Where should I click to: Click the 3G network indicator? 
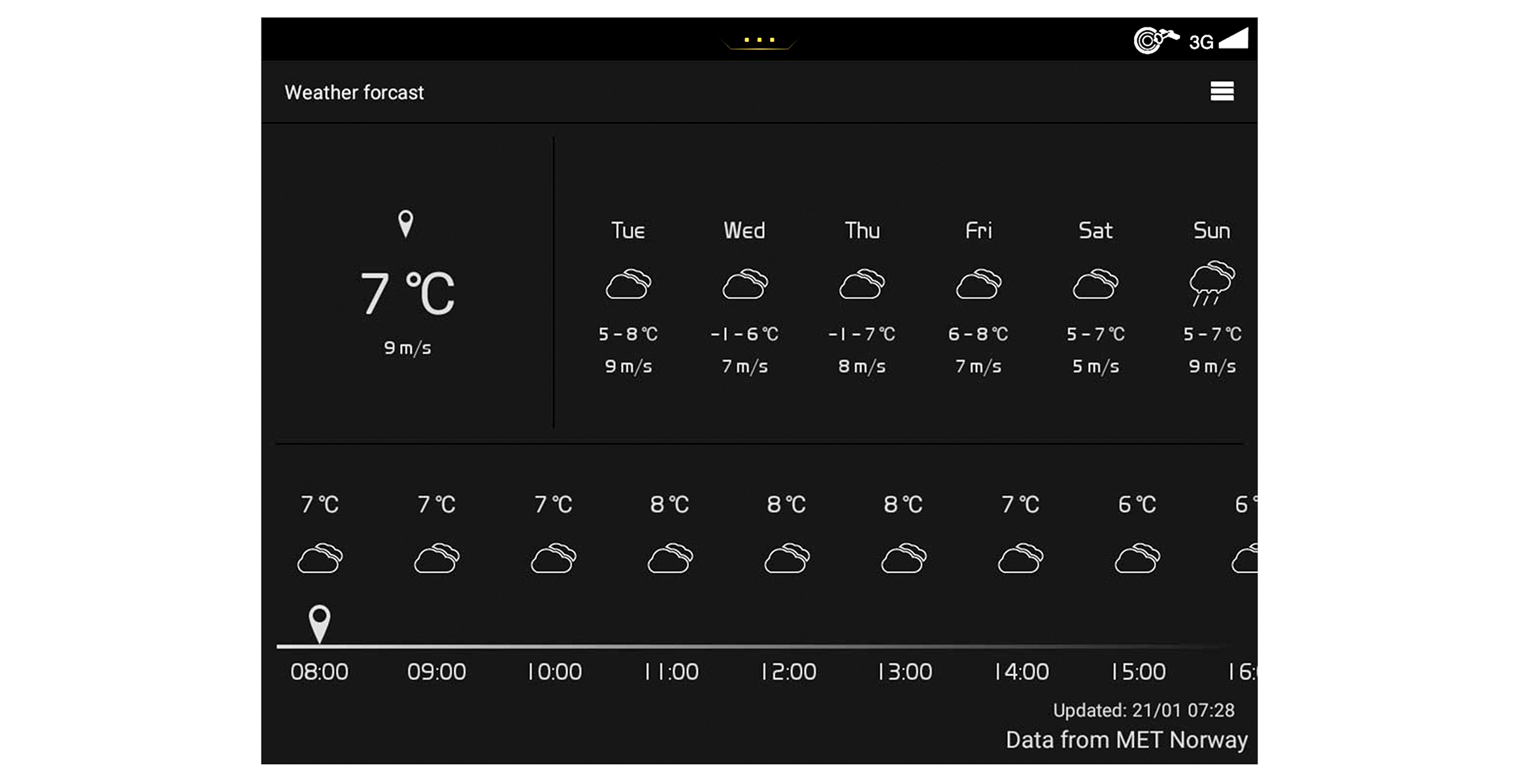click(1201, 42)
